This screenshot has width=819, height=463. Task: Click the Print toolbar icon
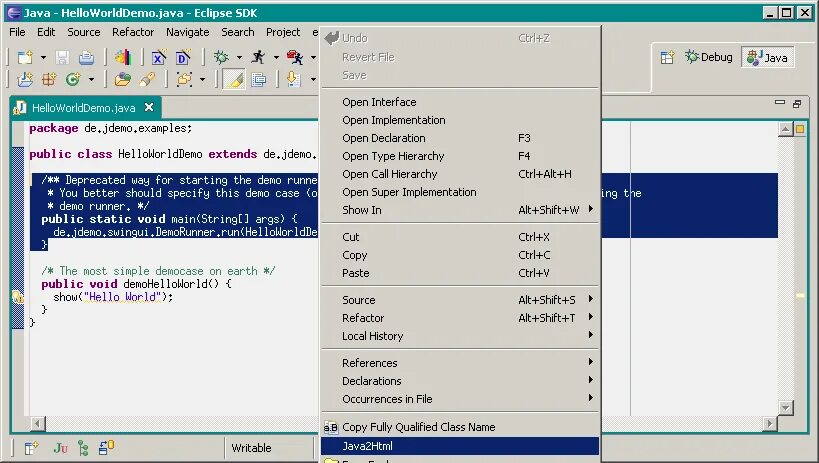[x=86, y=57]
